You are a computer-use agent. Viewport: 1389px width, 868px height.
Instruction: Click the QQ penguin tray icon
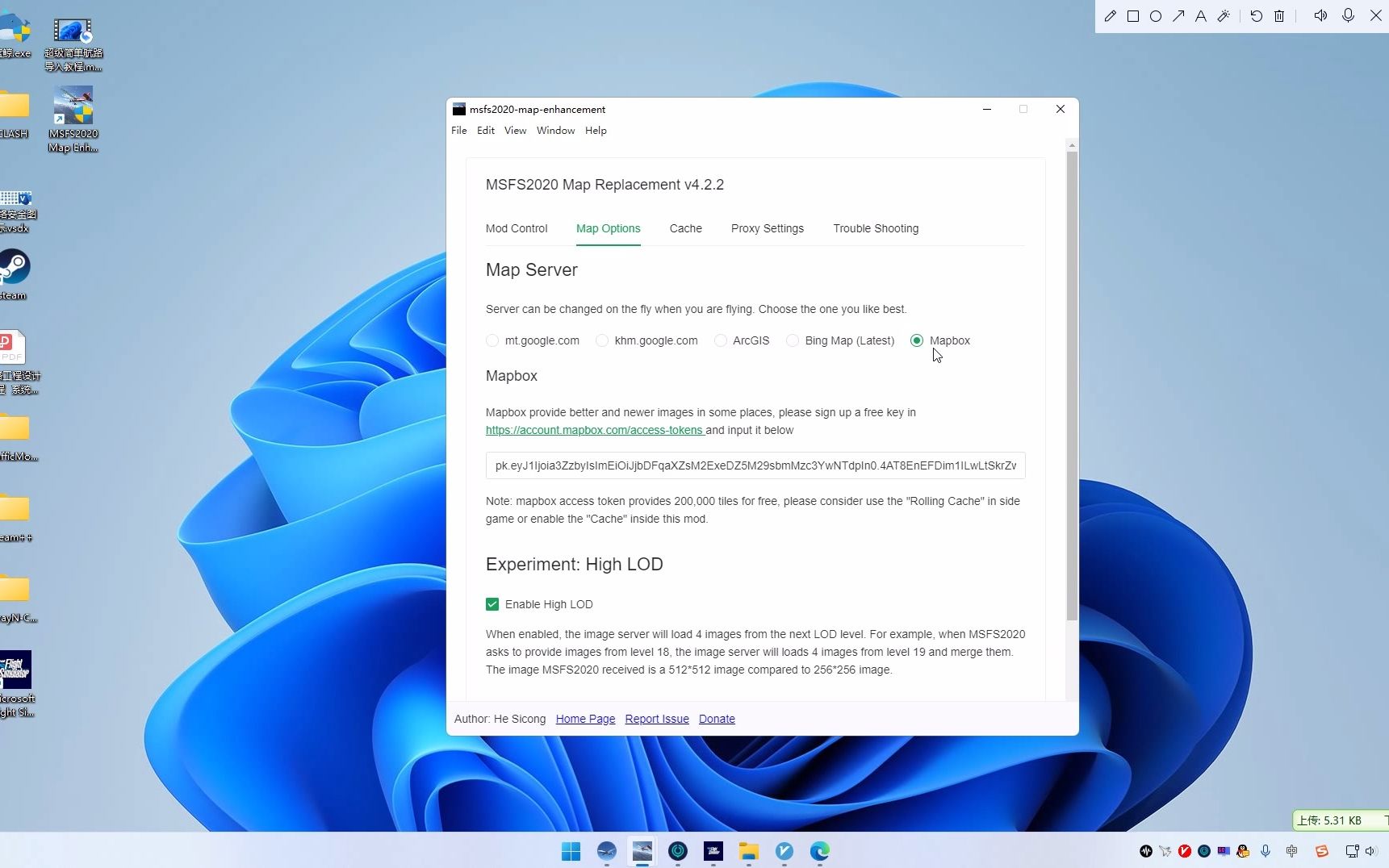pyautogui.click(x=1243, y=851)
